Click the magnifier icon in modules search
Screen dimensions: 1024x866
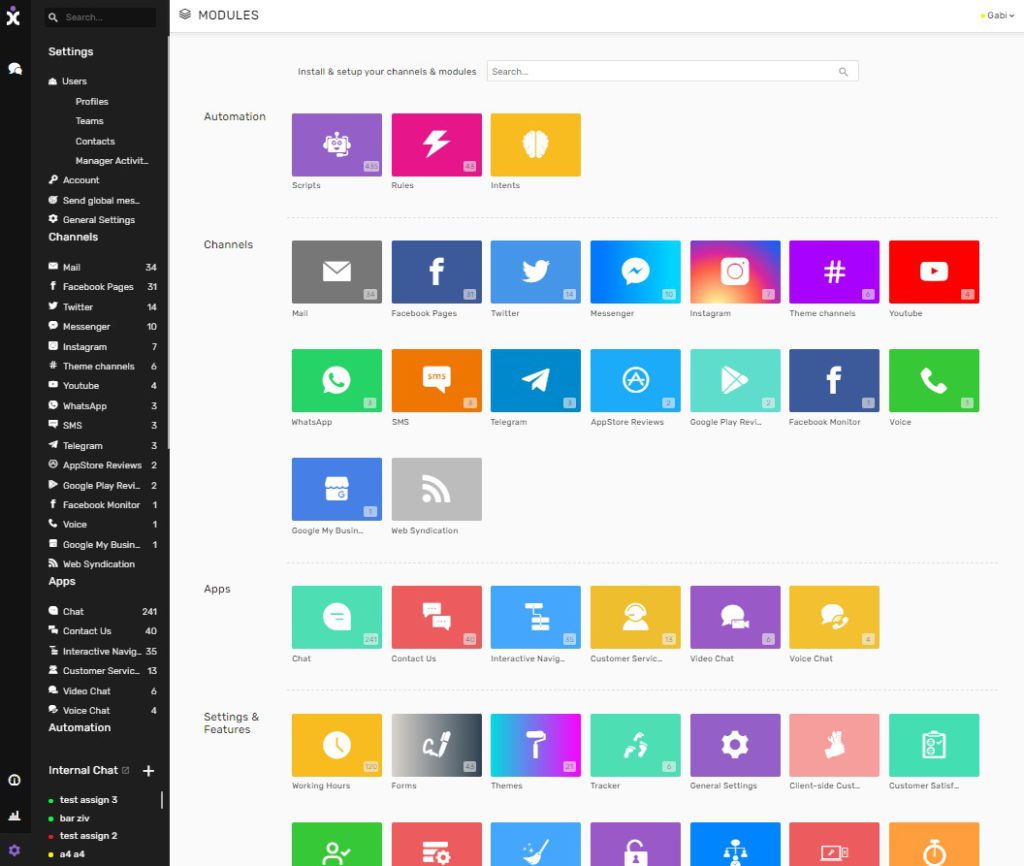843,72
